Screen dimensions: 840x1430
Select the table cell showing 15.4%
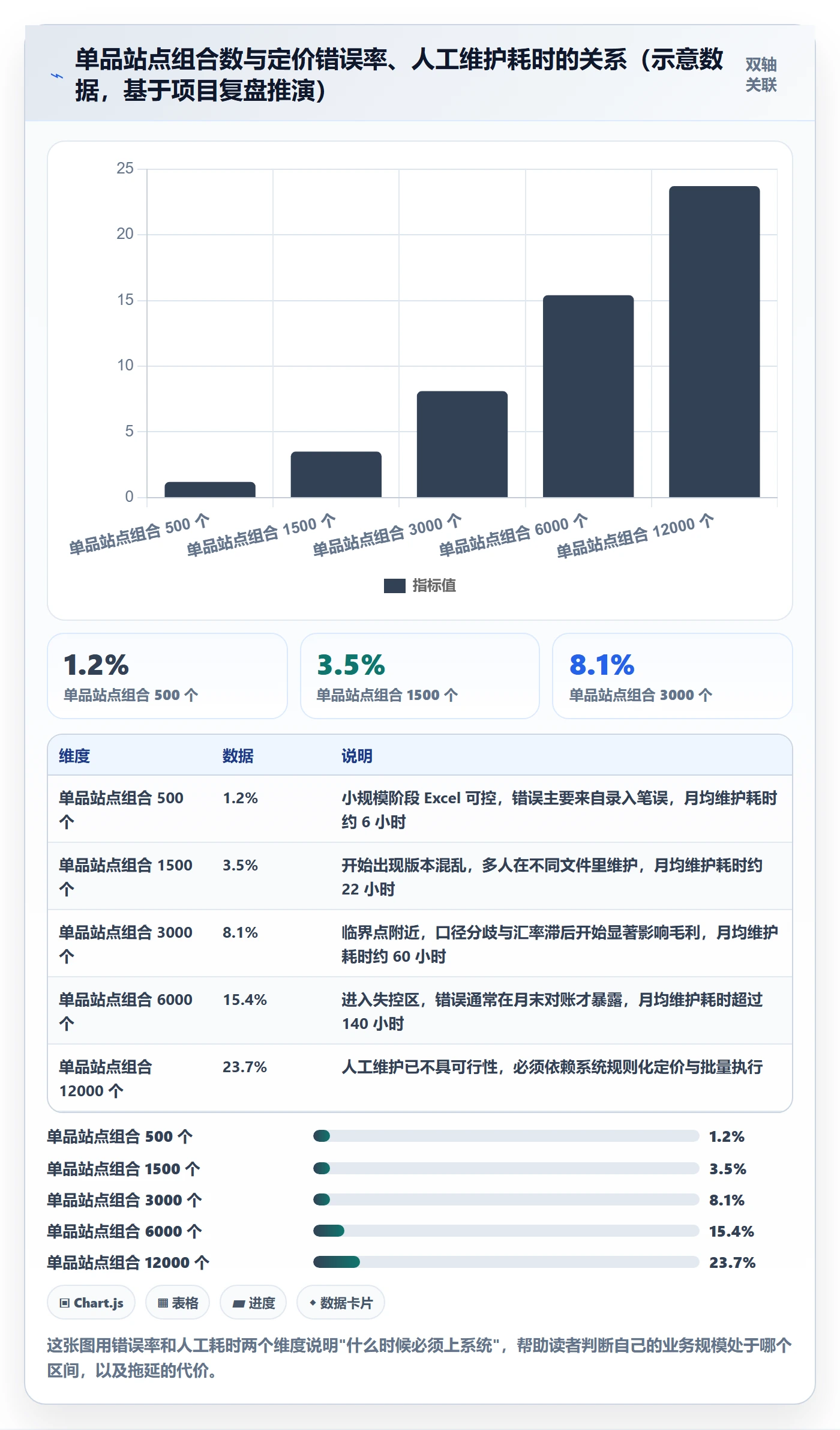pyautogui.click(x=245, y=1000)
